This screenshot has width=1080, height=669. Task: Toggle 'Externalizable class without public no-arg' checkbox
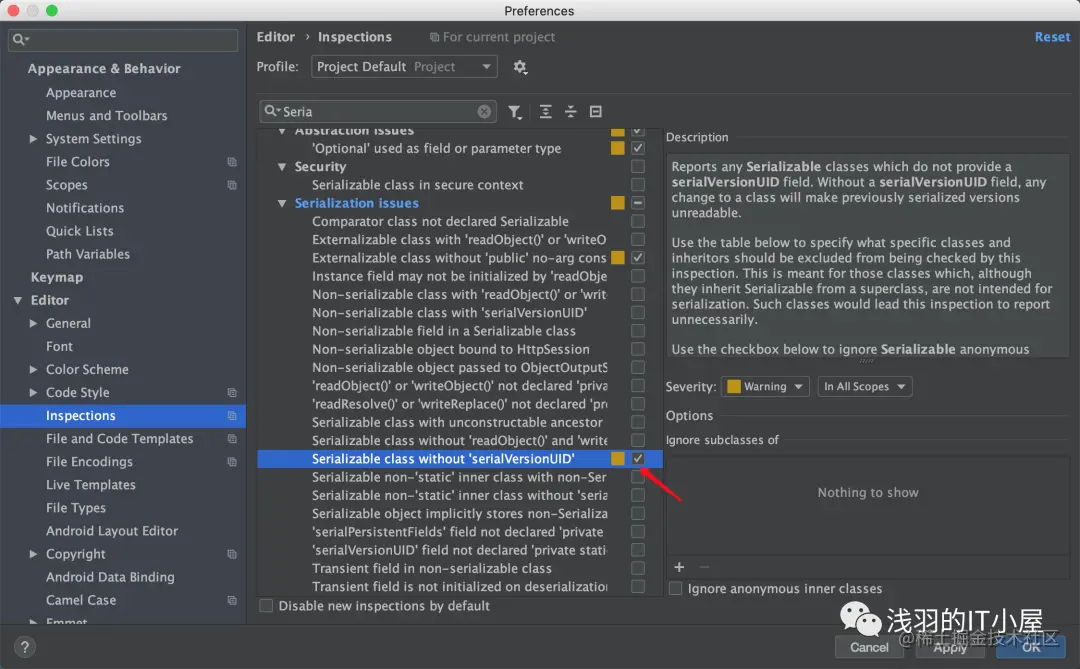coord(638,258)
